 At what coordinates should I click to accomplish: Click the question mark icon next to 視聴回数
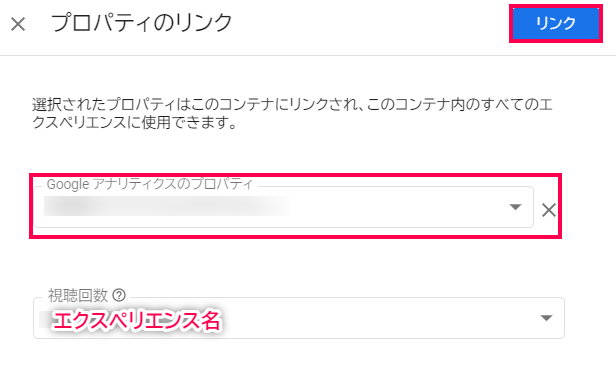point(119,295)
